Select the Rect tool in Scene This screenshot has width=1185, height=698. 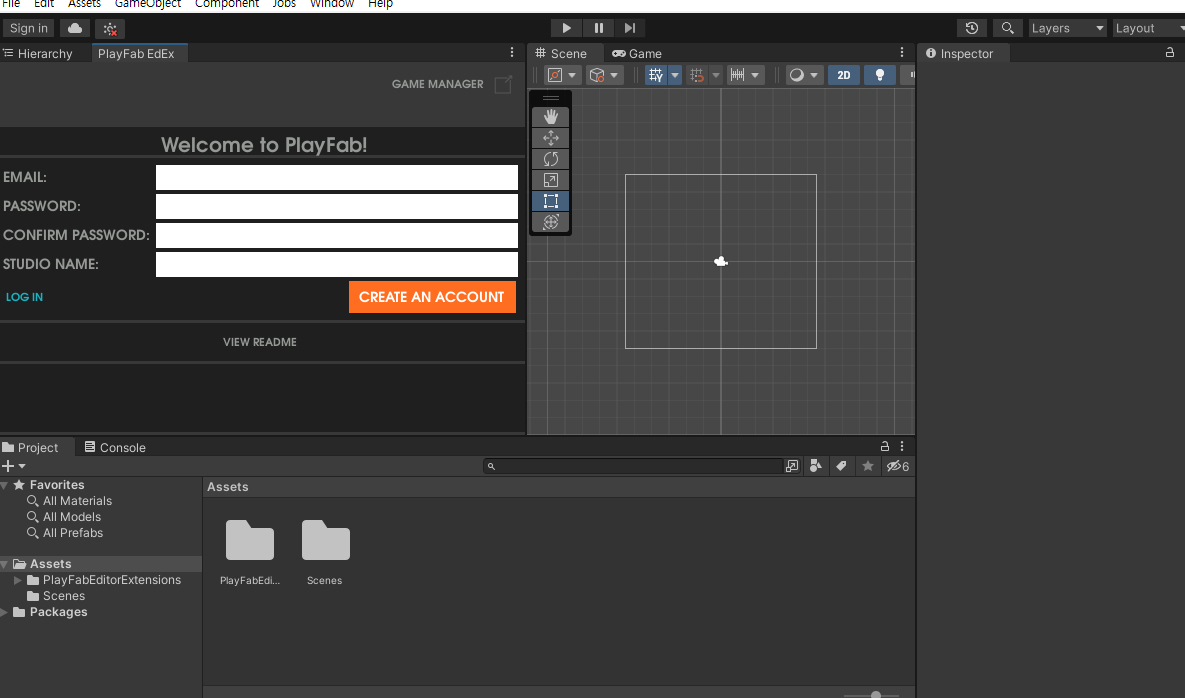(550, 201)
